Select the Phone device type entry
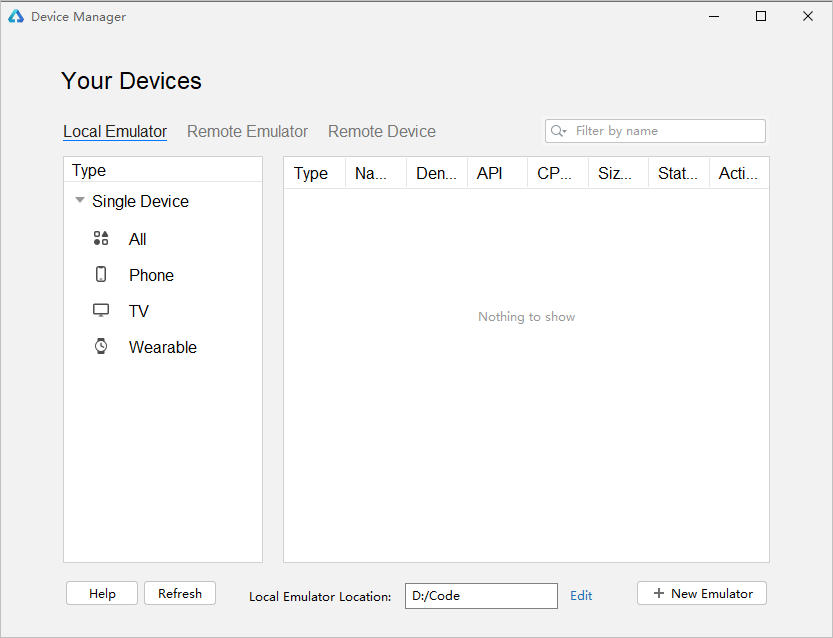This screenshot has height=638, width=833. (x=163, y=275)
